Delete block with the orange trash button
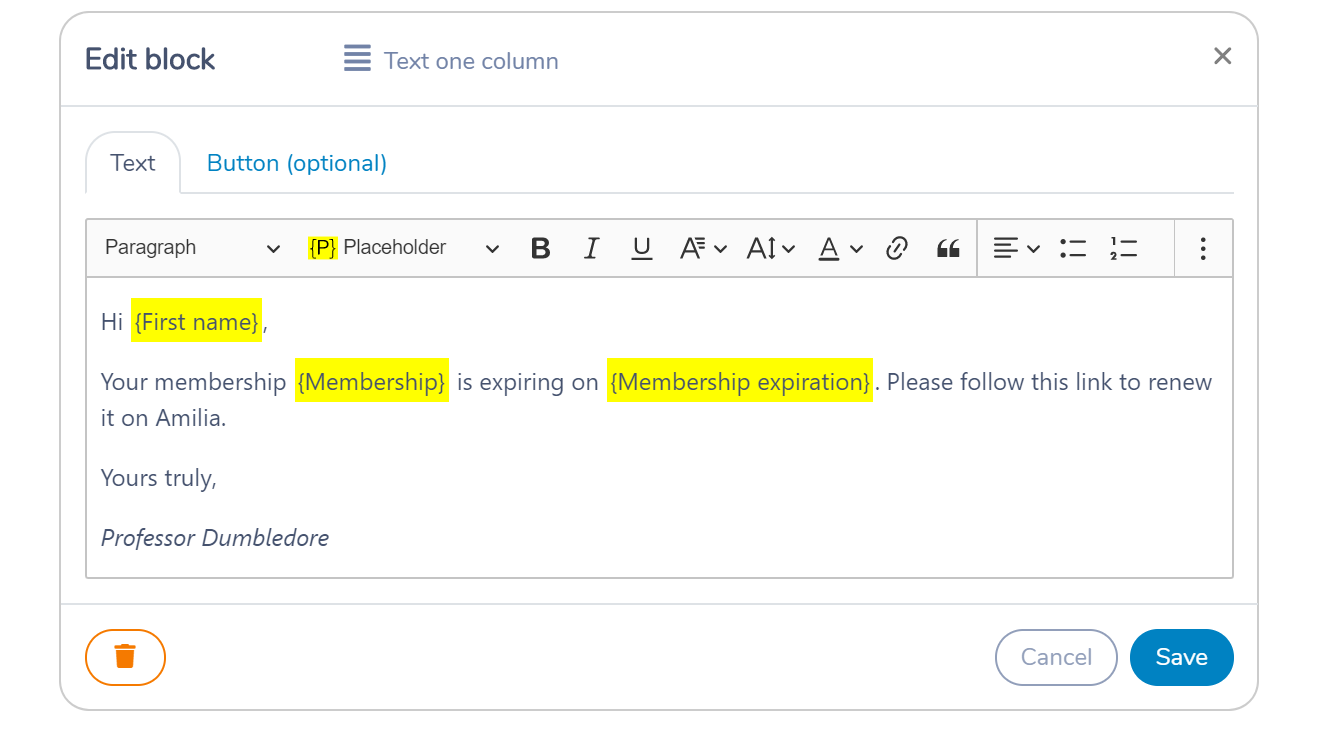1318x729 pixels. click(125, 657)
